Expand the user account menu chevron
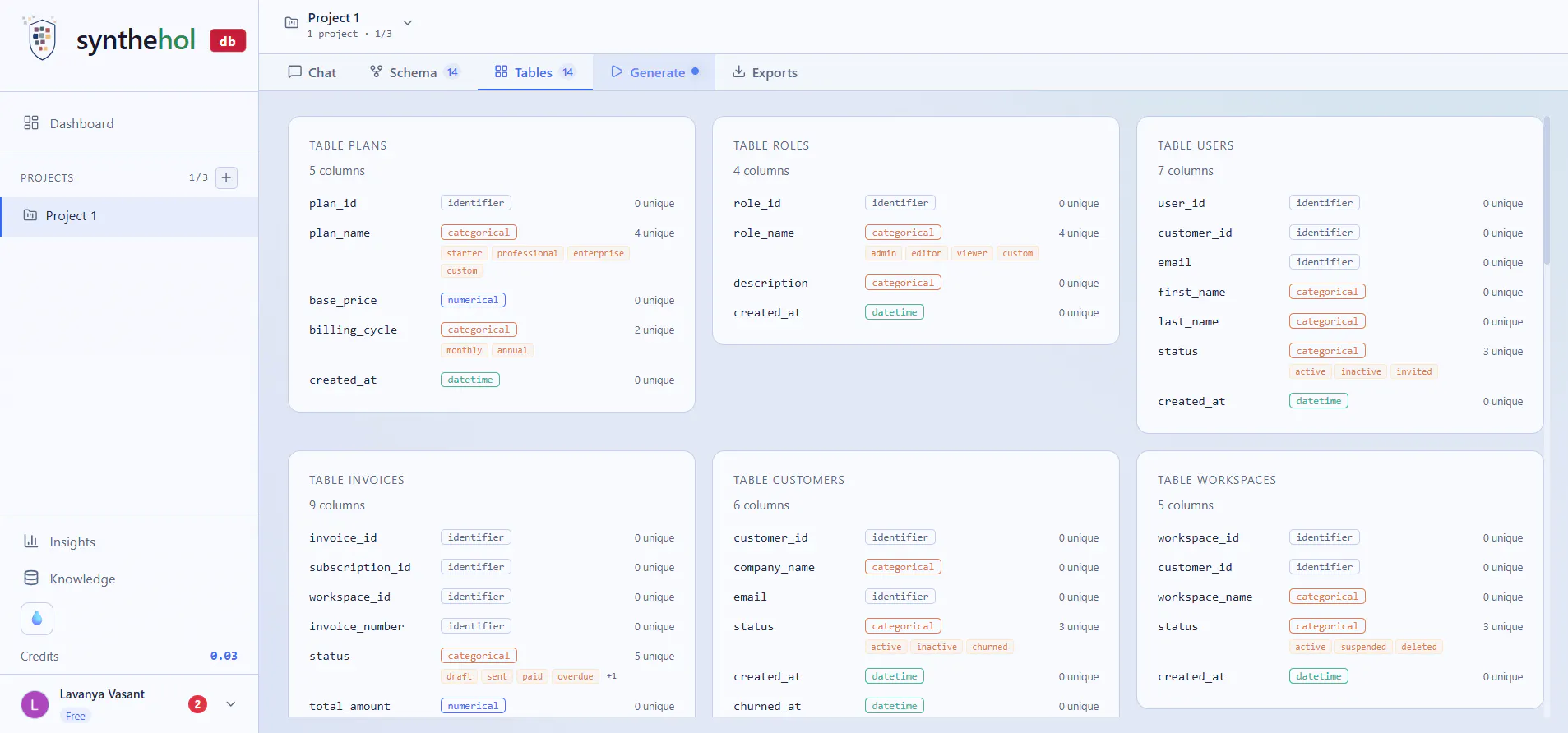 pos(231,704)
